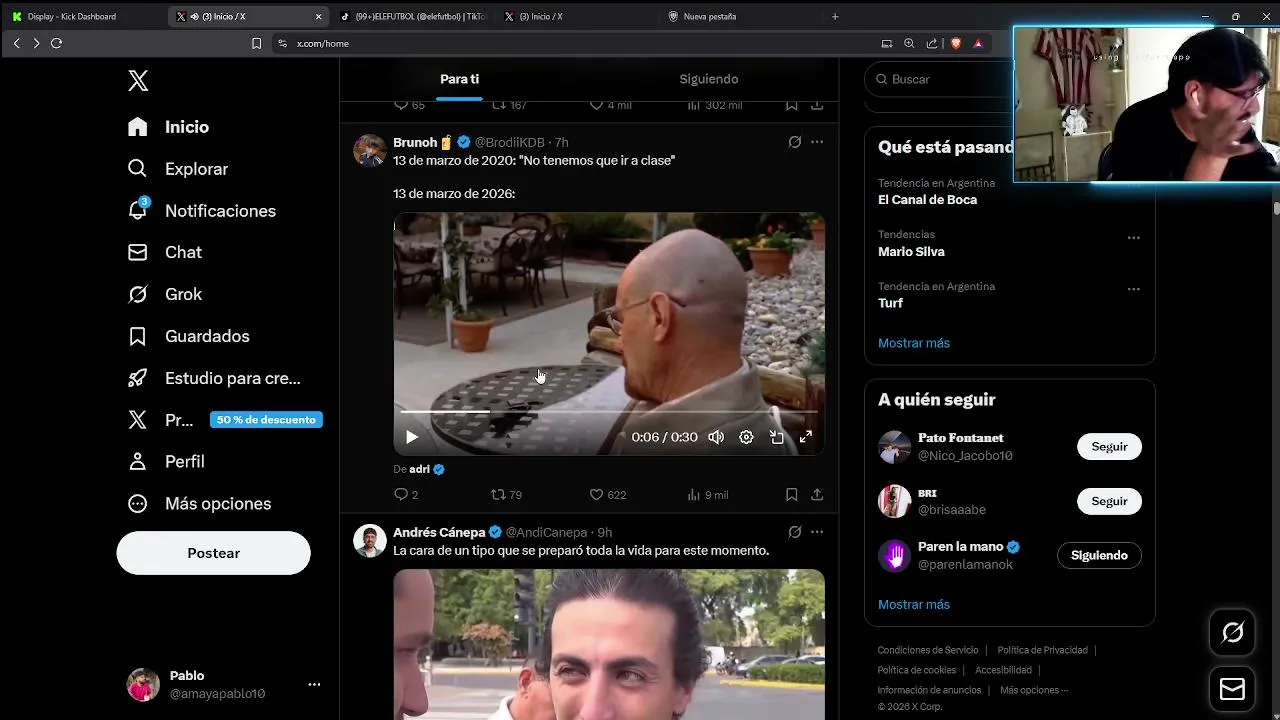
Task: Open Explorar in the sidebar
Action: [x=178, y=169]
